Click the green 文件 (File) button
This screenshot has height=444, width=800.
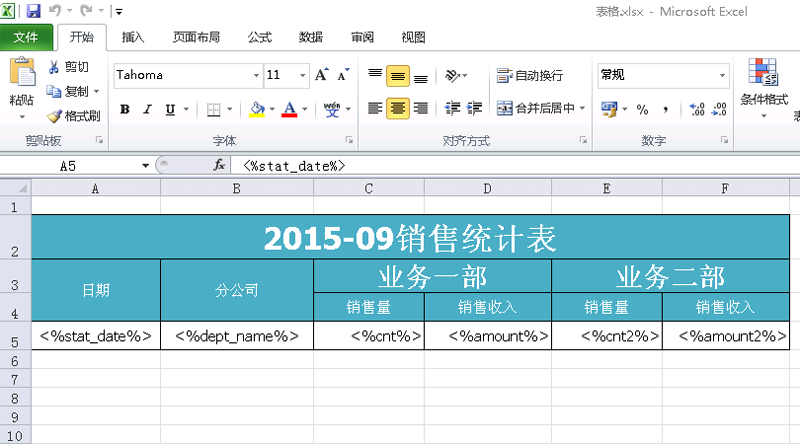coord(26,38)
